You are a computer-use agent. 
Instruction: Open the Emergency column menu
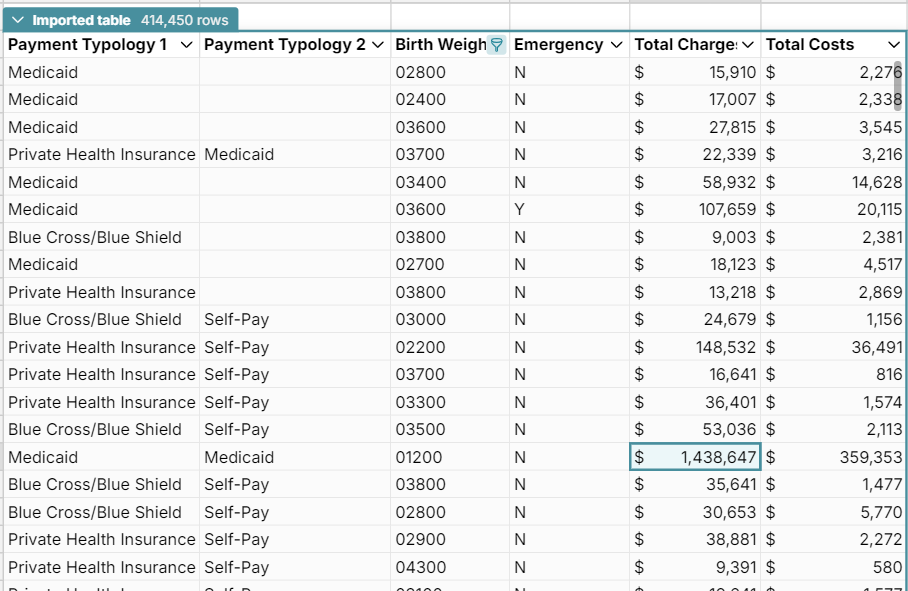(617, 44)
